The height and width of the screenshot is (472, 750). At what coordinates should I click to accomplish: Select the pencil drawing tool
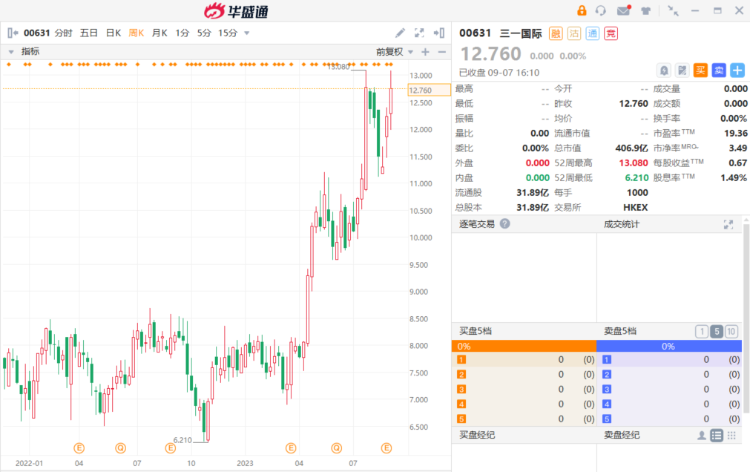tap(402, 33)
